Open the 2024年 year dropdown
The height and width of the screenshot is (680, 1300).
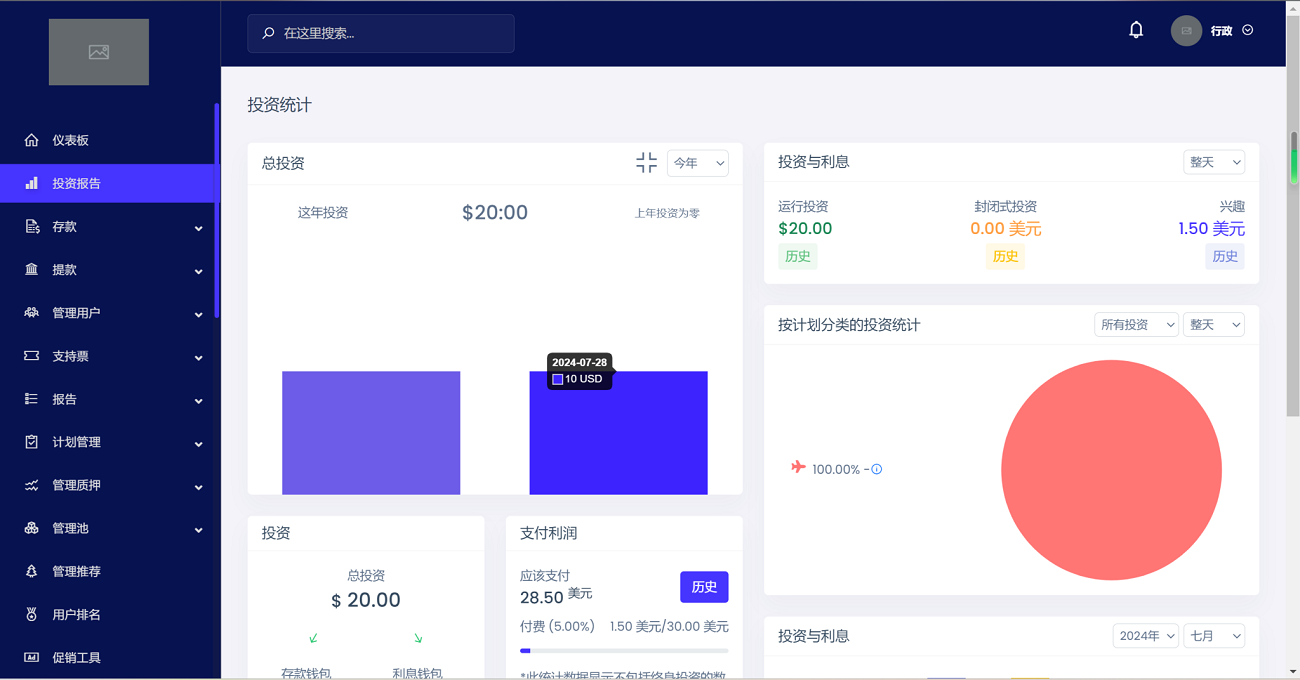click(1145, 636)
